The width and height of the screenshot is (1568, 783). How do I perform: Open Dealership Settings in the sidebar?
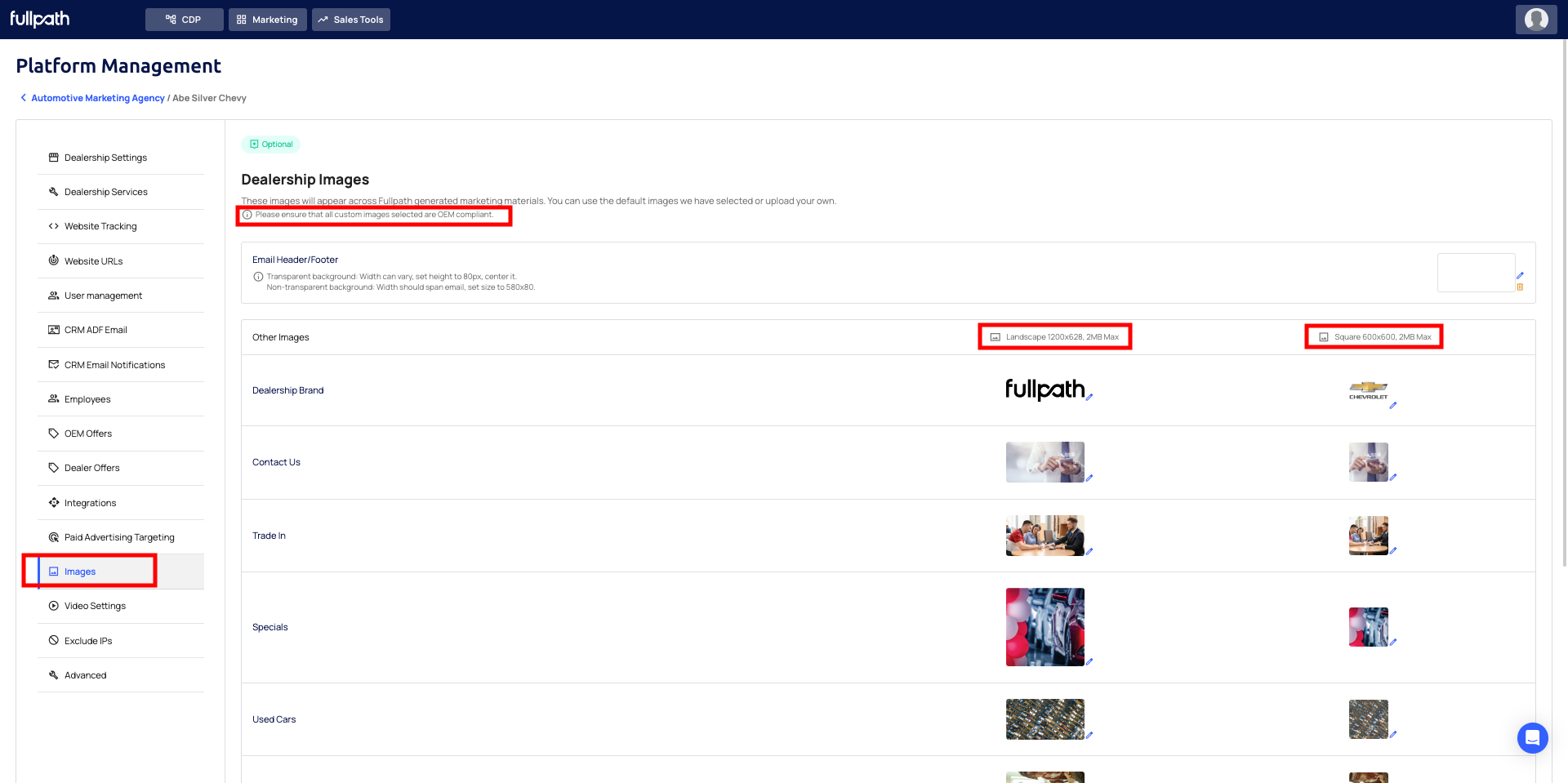[105, 158]
